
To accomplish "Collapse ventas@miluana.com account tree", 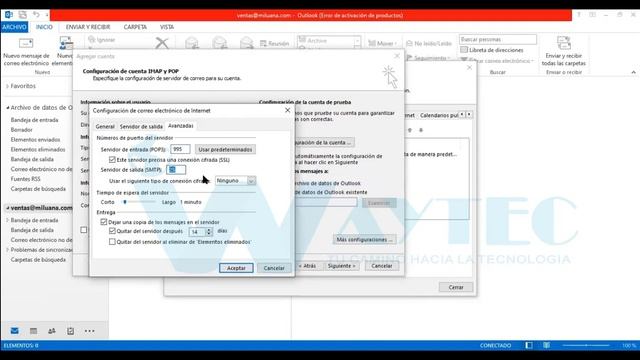I will click(x=7, y=208).
